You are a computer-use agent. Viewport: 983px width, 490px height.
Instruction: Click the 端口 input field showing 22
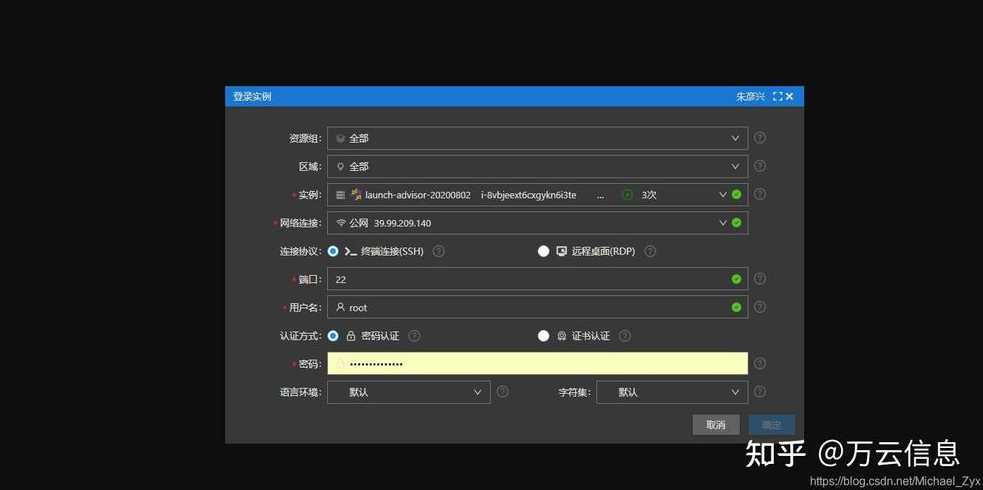[537, 279]
